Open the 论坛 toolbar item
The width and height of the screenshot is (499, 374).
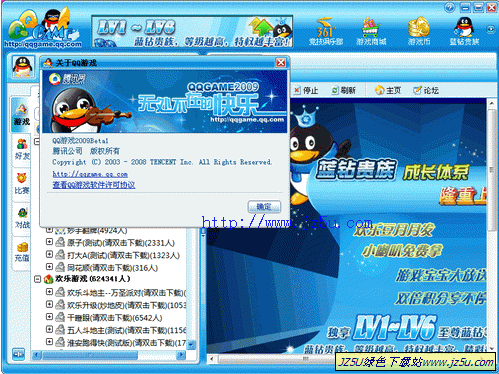[x=426, y=90]
